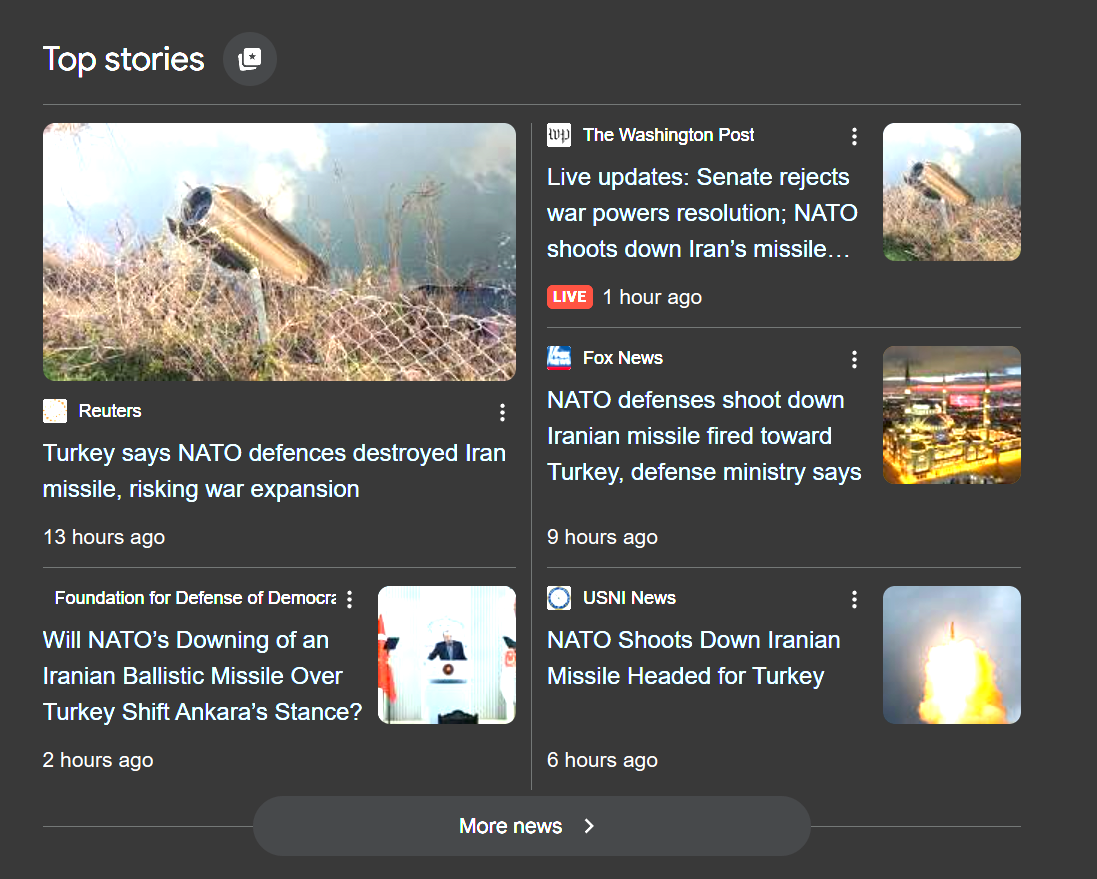The height and width of the screenshot is (879, 1097).
Task: Click the LIVE badge on Washington Post story
Action: coord(569,297)
